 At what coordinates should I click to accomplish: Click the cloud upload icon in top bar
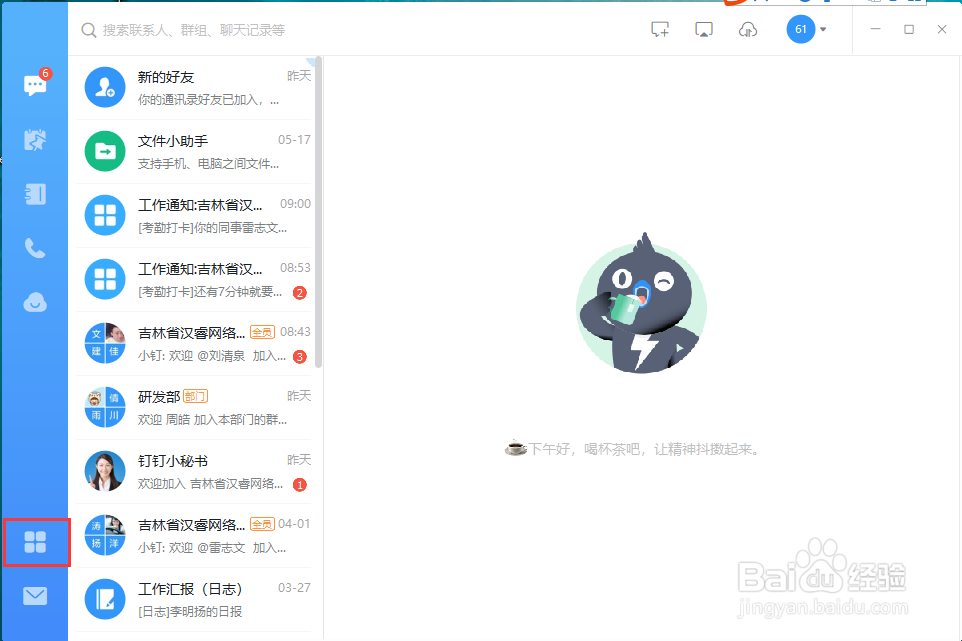coord(748,29)
